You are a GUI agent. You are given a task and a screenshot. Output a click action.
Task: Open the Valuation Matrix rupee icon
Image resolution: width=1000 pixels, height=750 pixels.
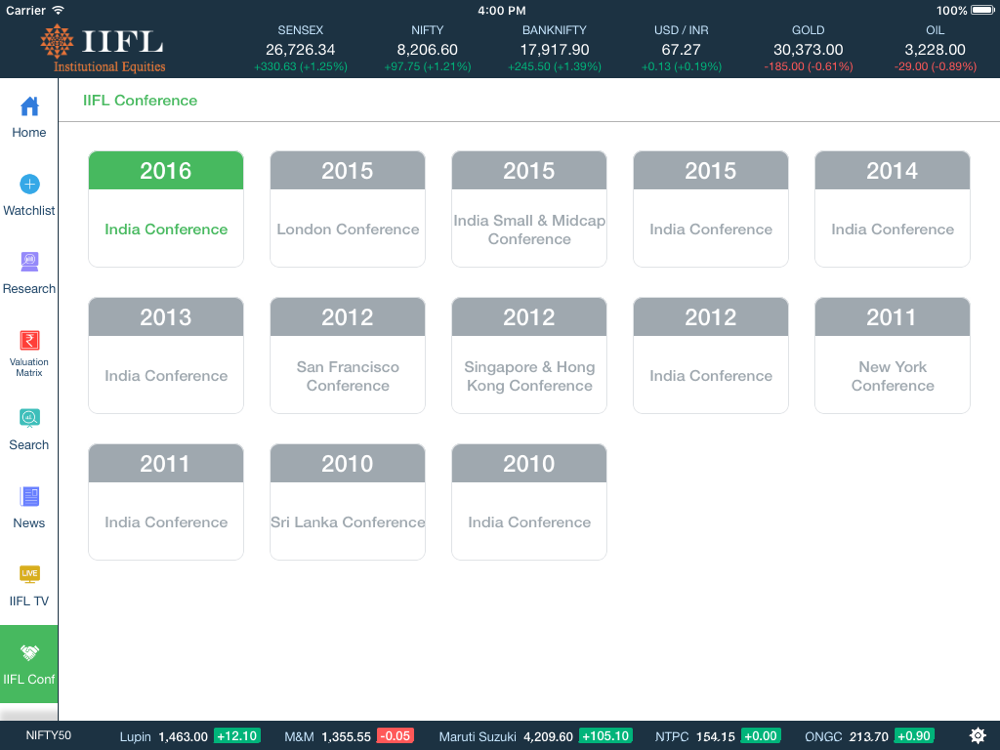pos(29,340)
